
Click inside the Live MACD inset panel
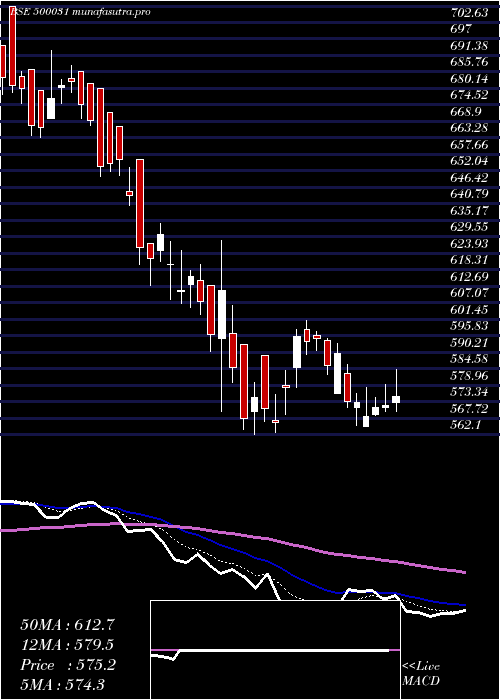[x=275, y=650]
